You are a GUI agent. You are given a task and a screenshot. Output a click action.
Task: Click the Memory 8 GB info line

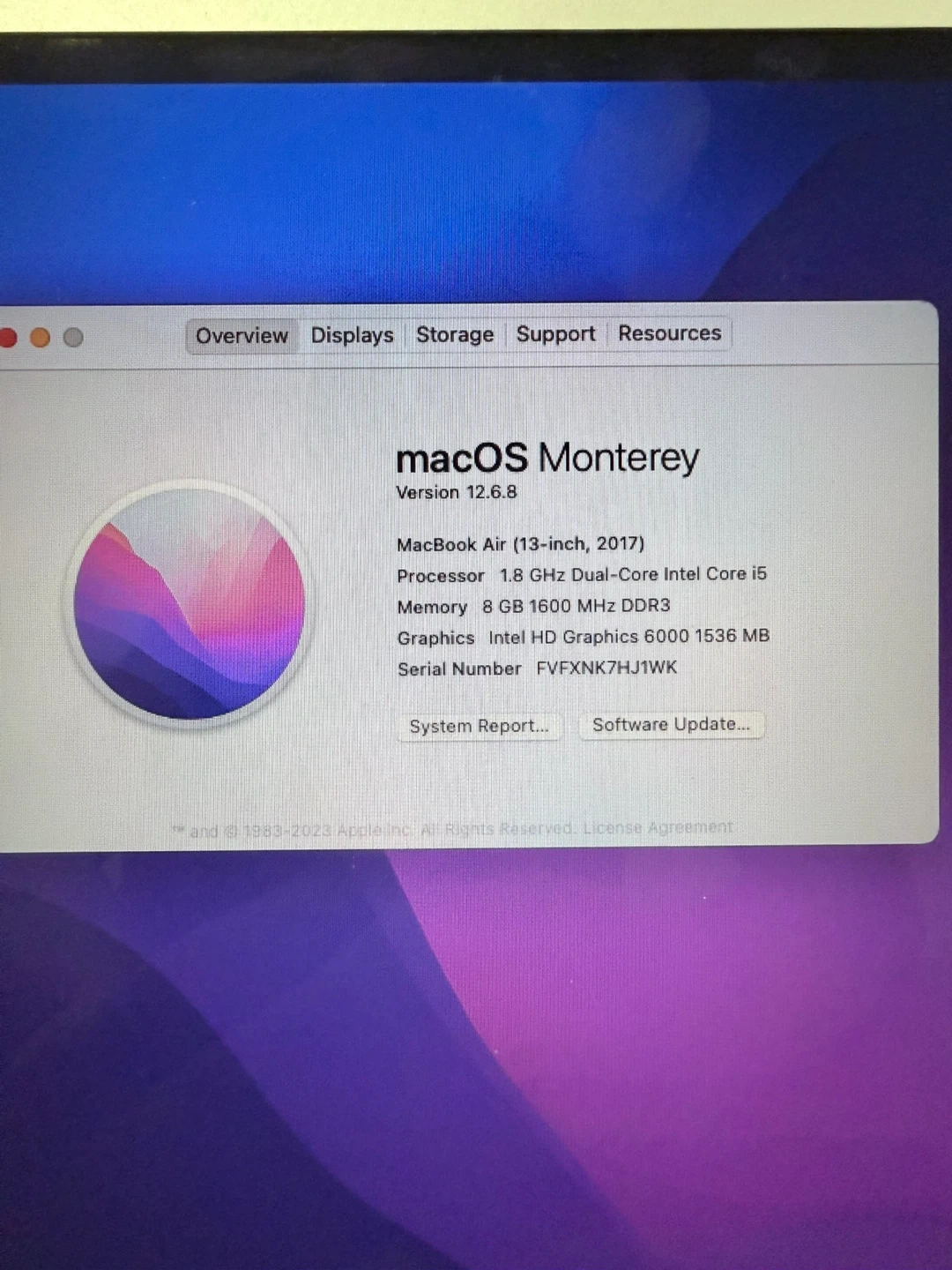click(x=533, y=607)
